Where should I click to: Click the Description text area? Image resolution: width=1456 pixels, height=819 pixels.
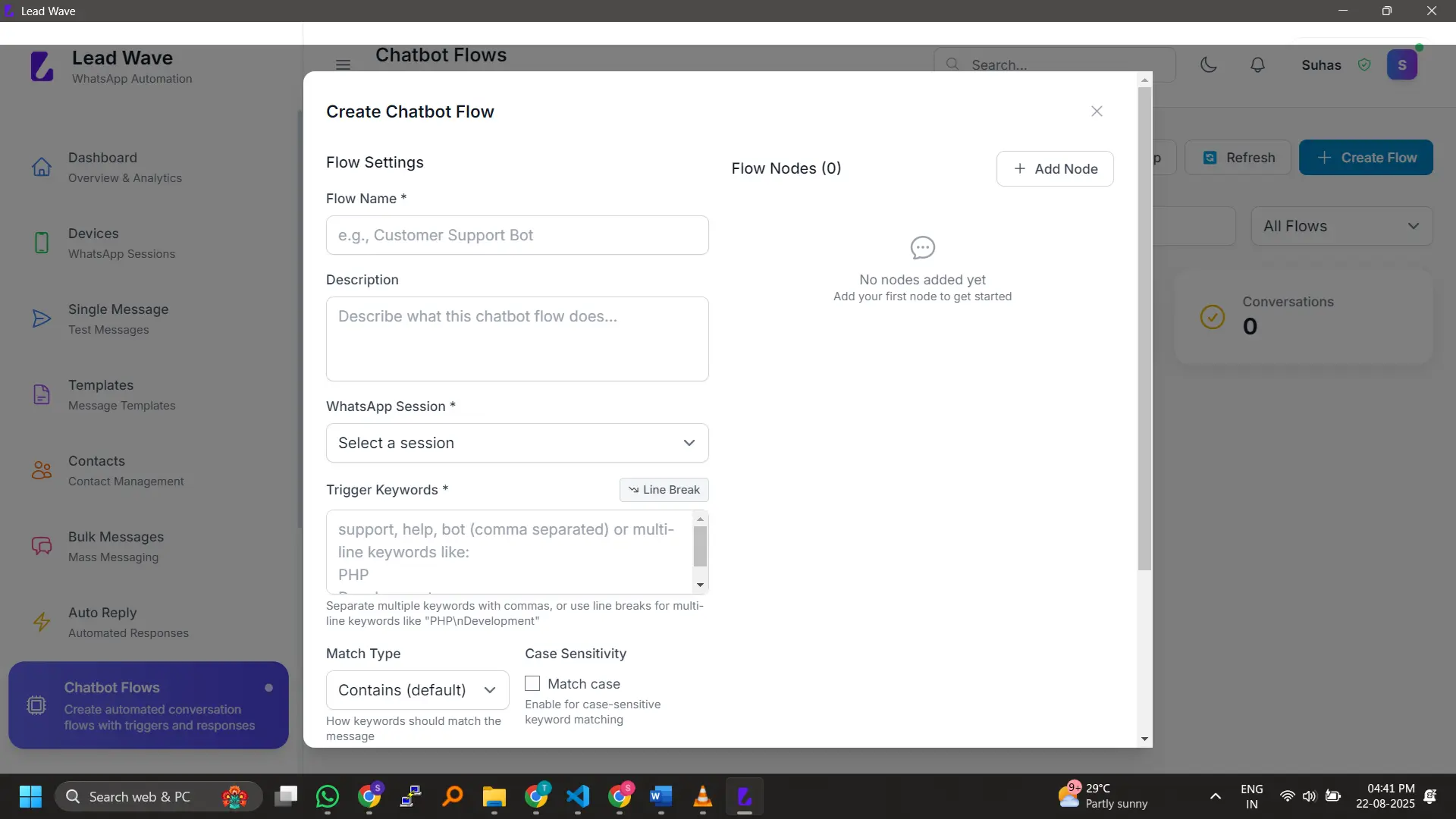point(517,339)
